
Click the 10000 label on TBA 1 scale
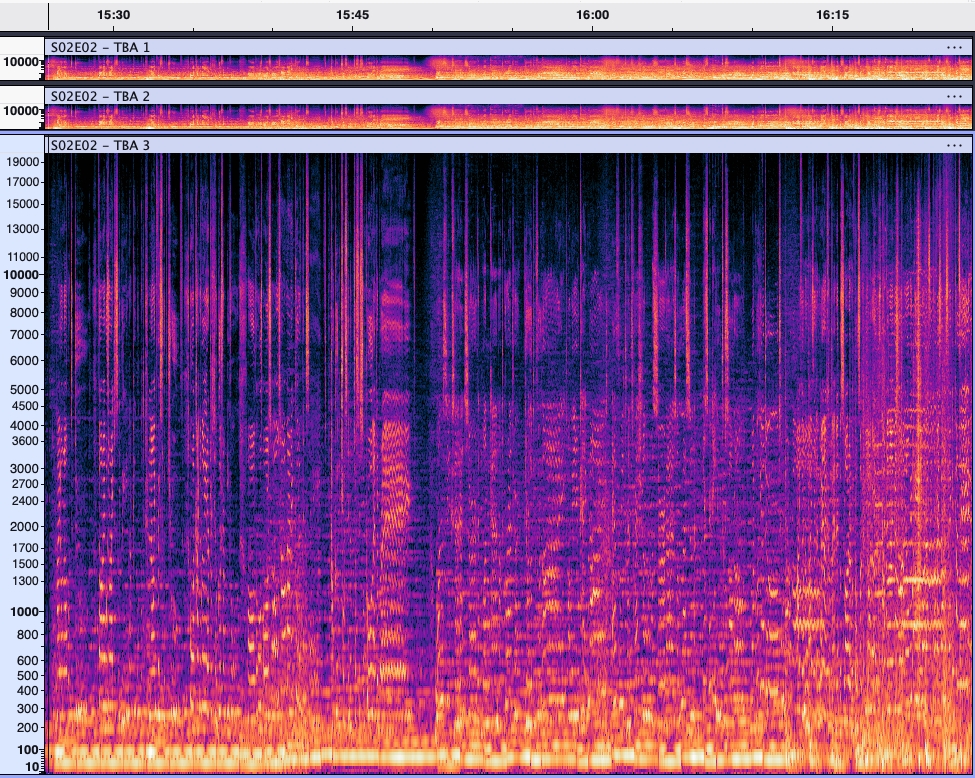21,62
